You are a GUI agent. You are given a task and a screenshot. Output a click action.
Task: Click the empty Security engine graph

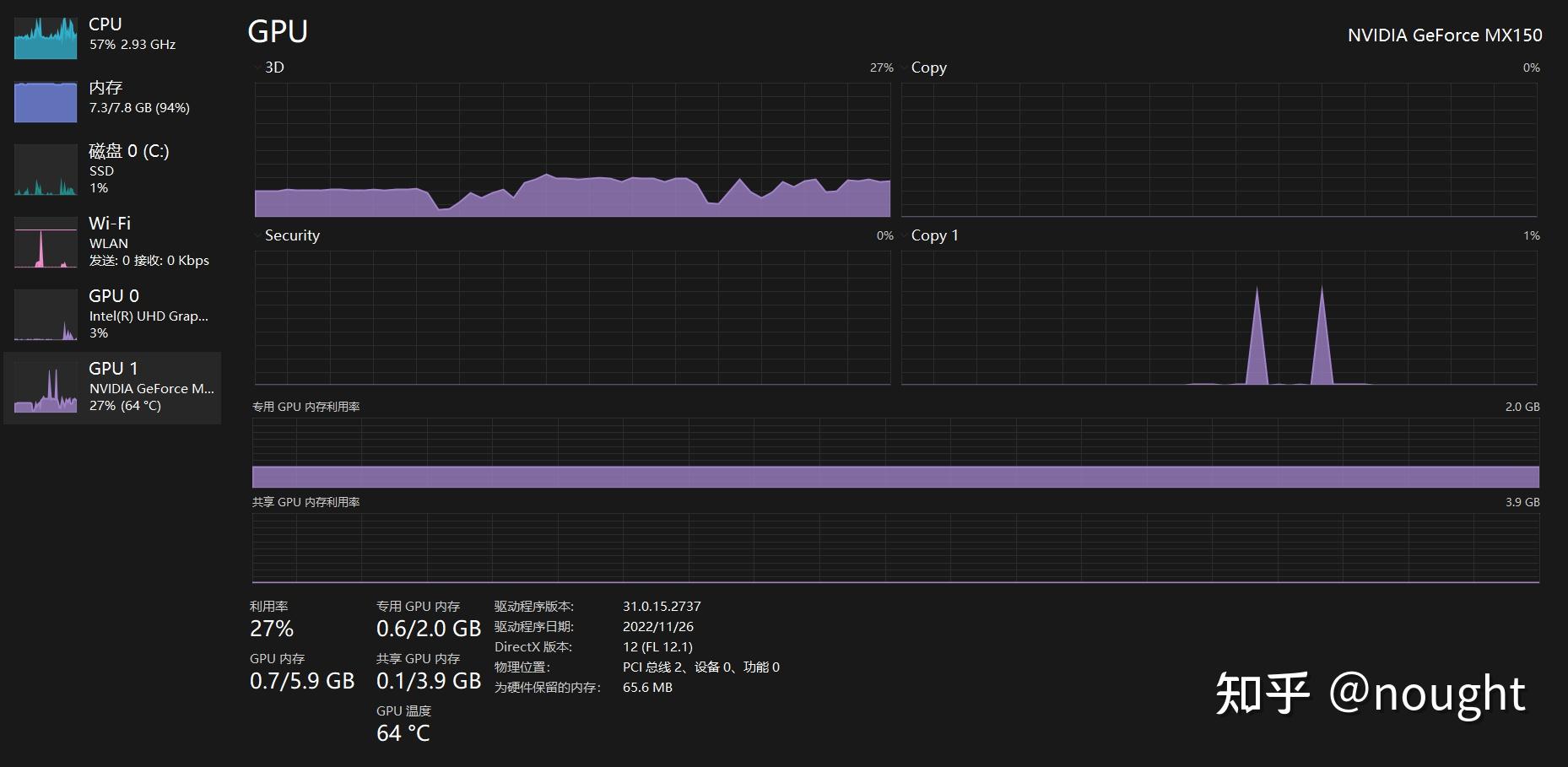click(x=572, y=318)
